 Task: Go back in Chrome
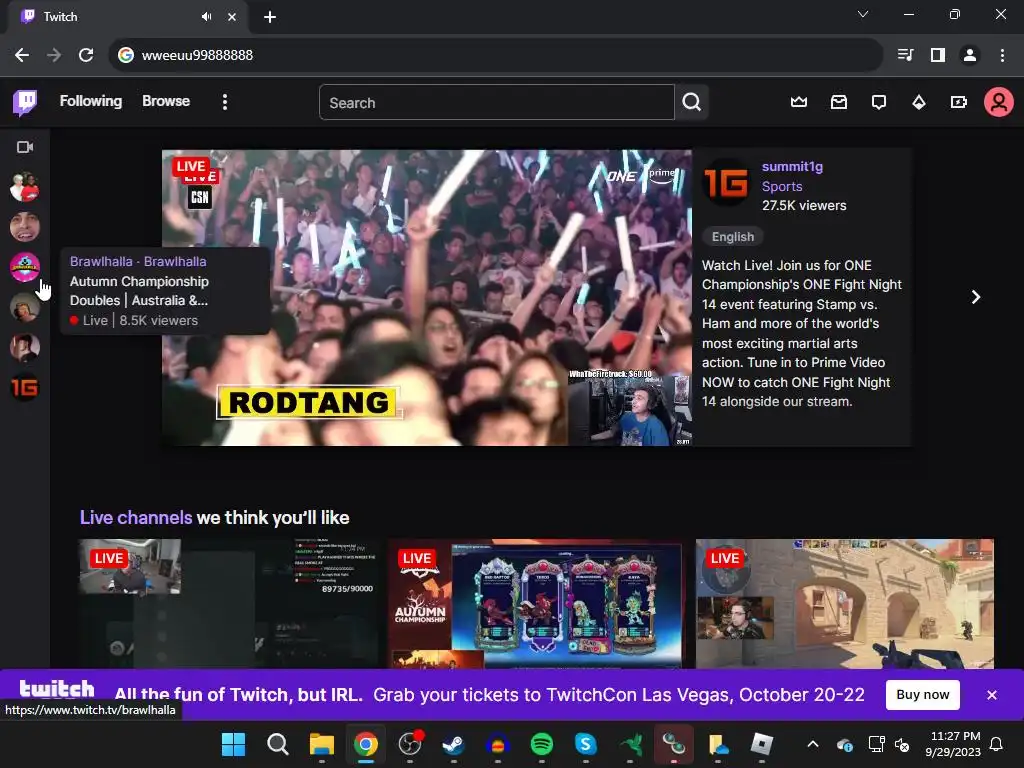[x=22, y=55]
